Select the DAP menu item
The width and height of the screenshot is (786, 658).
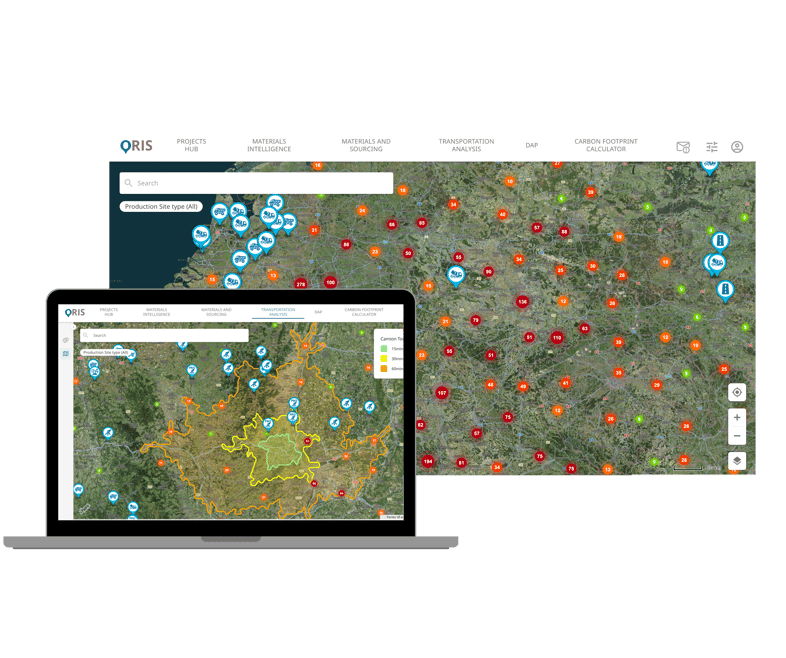532,145
